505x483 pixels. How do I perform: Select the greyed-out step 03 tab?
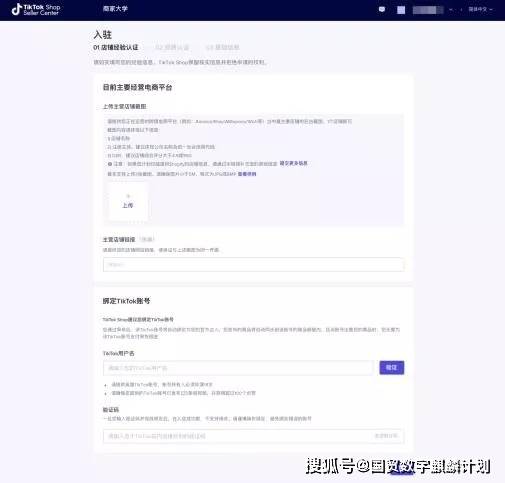tap(222, 47)
